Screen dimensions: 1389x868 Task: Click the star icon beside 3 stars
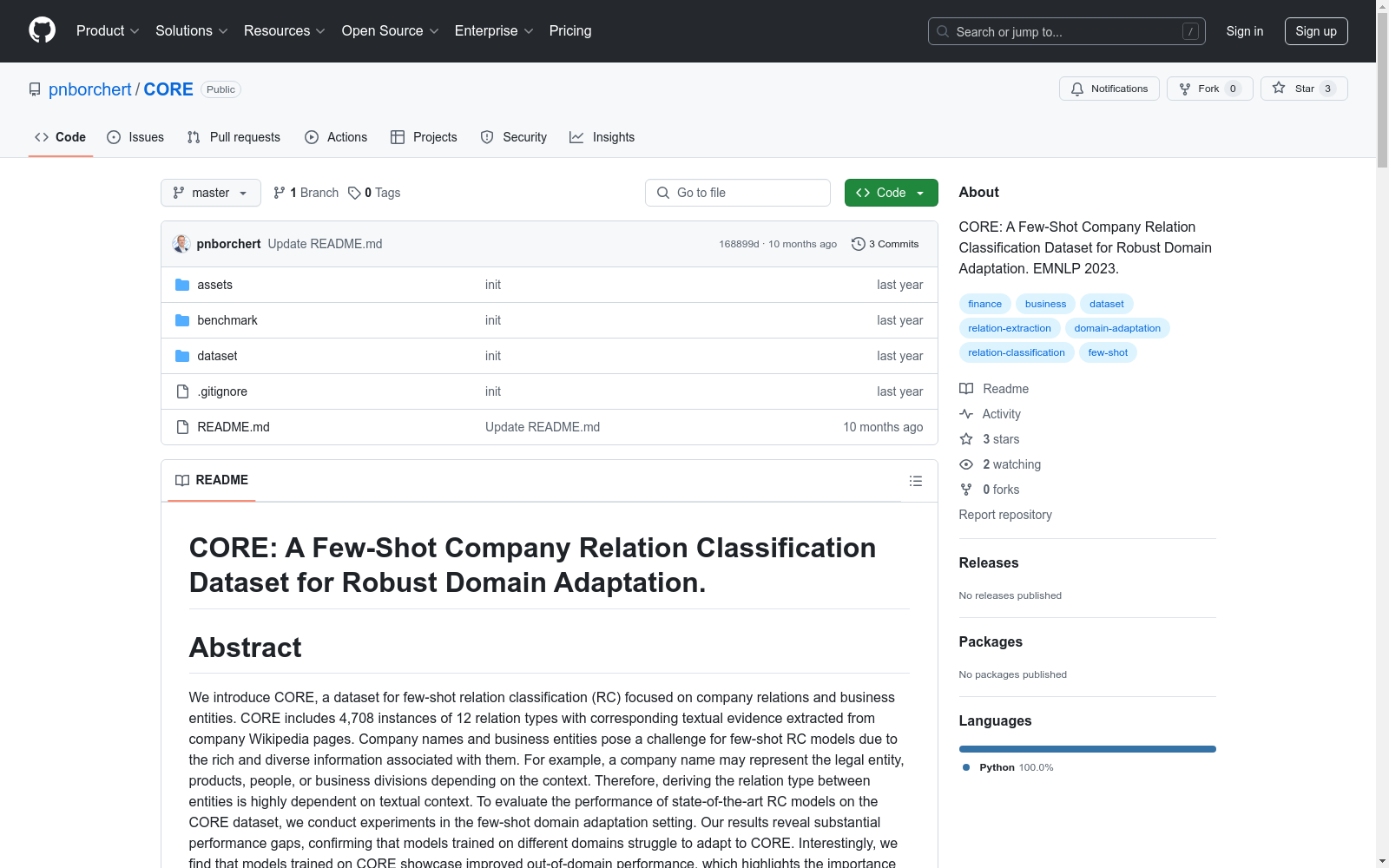tap(966, 439)
